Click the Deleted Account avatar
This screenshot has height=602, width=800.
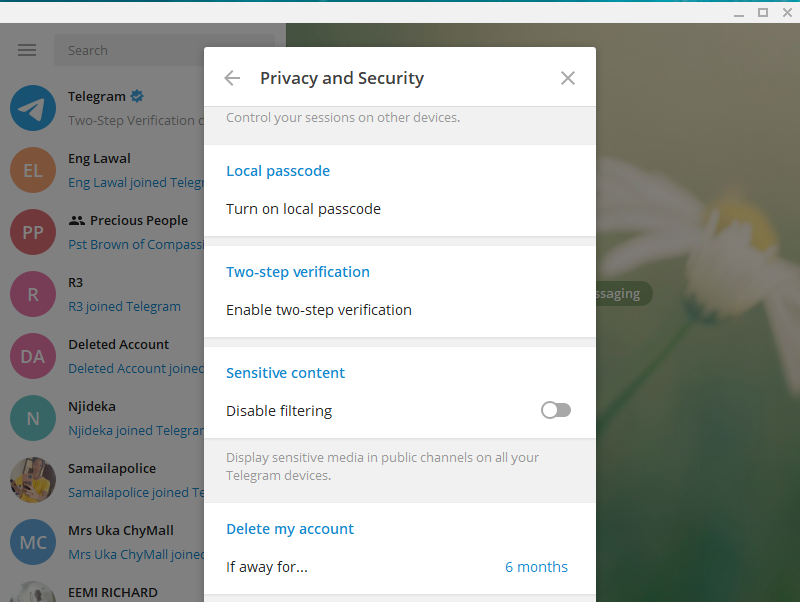pos(32,356)
